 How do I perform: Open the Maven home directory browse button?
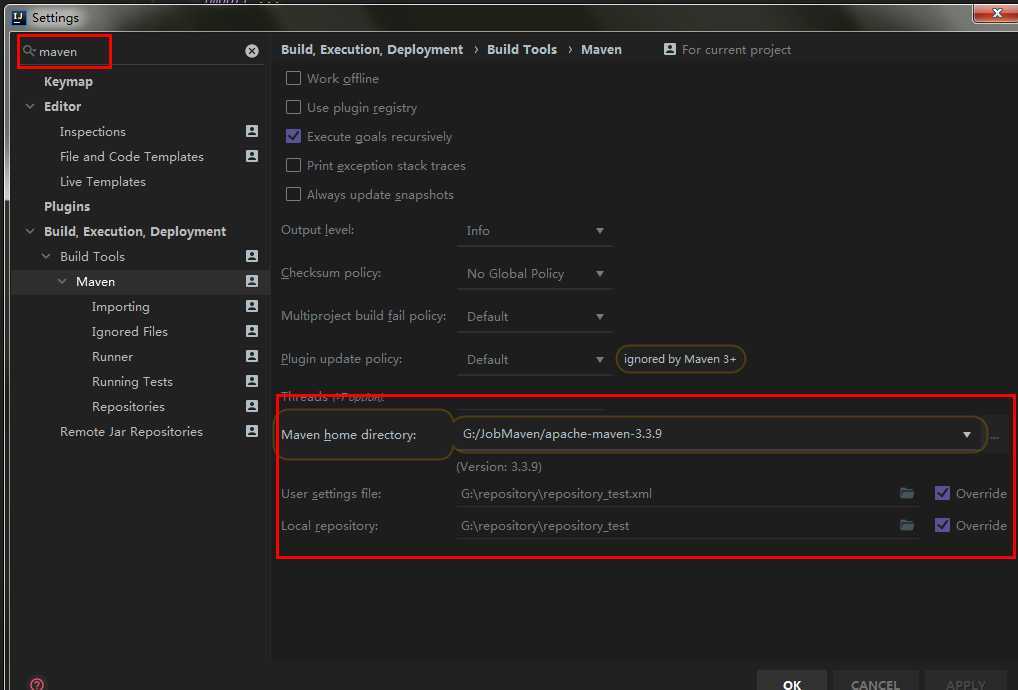click(995, 436)
